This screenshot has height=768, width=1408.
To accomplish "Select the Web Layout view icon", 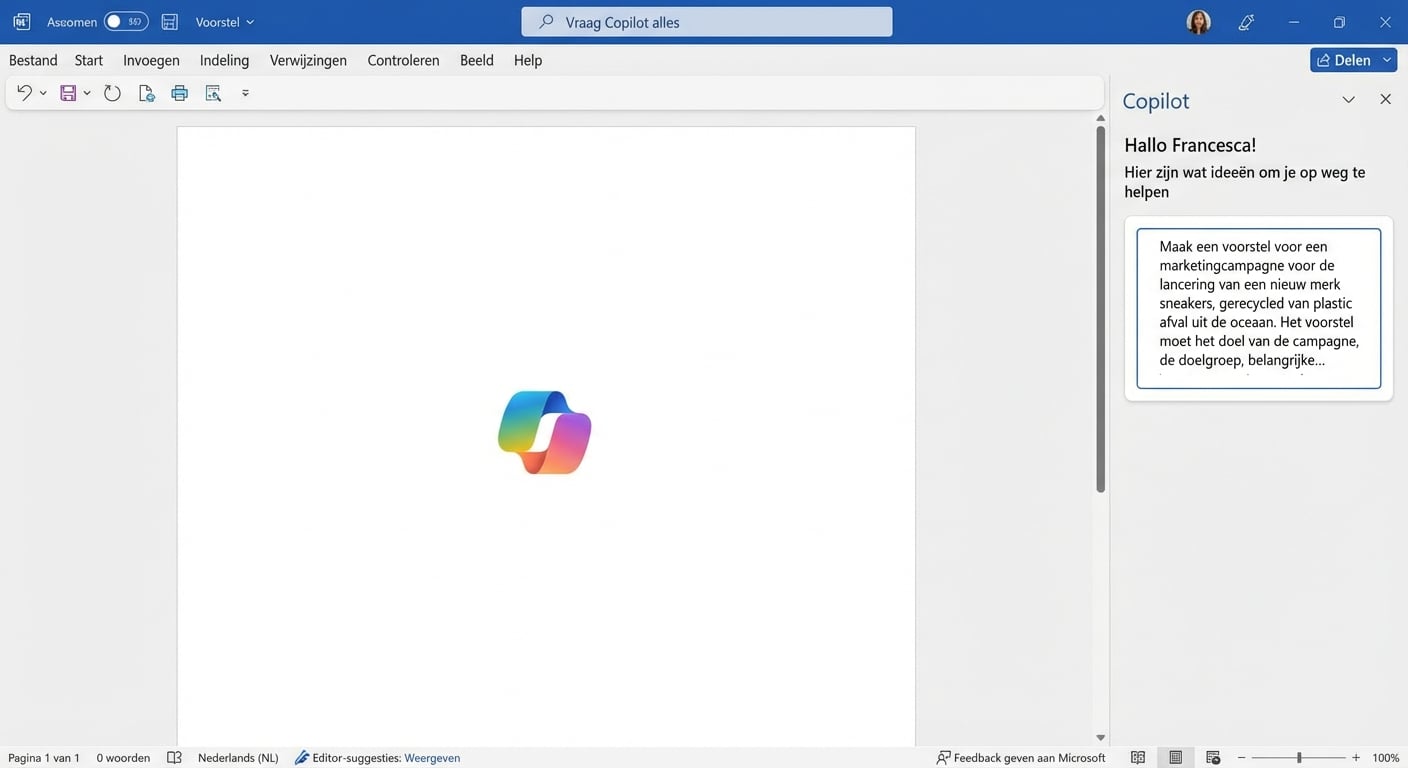I will 1213,758.
